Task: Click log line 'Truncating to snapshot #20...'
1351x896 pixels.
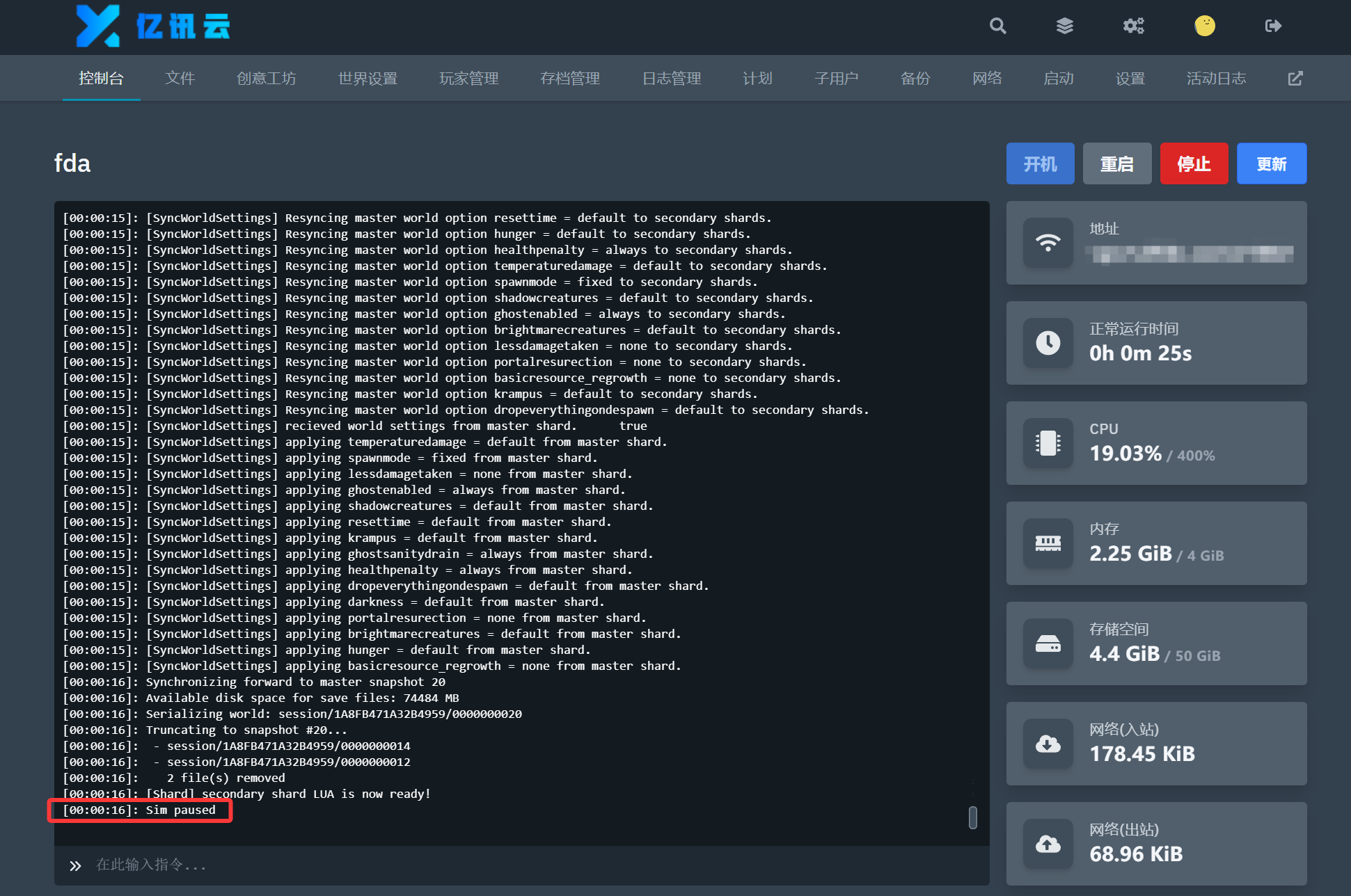Action: click(x=205, y=730)
